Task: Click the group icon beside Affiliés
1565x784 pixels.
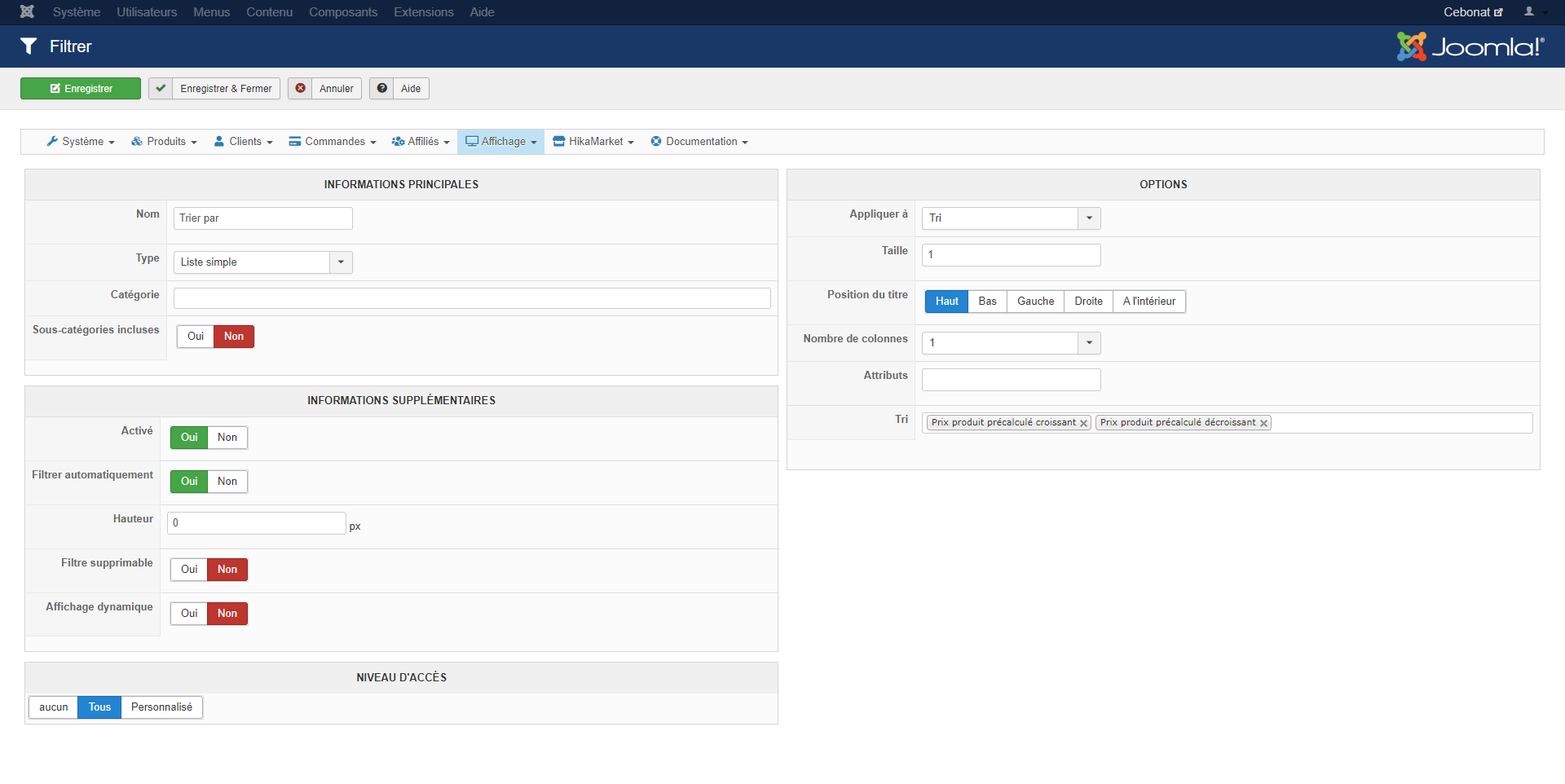Action: 398,141
